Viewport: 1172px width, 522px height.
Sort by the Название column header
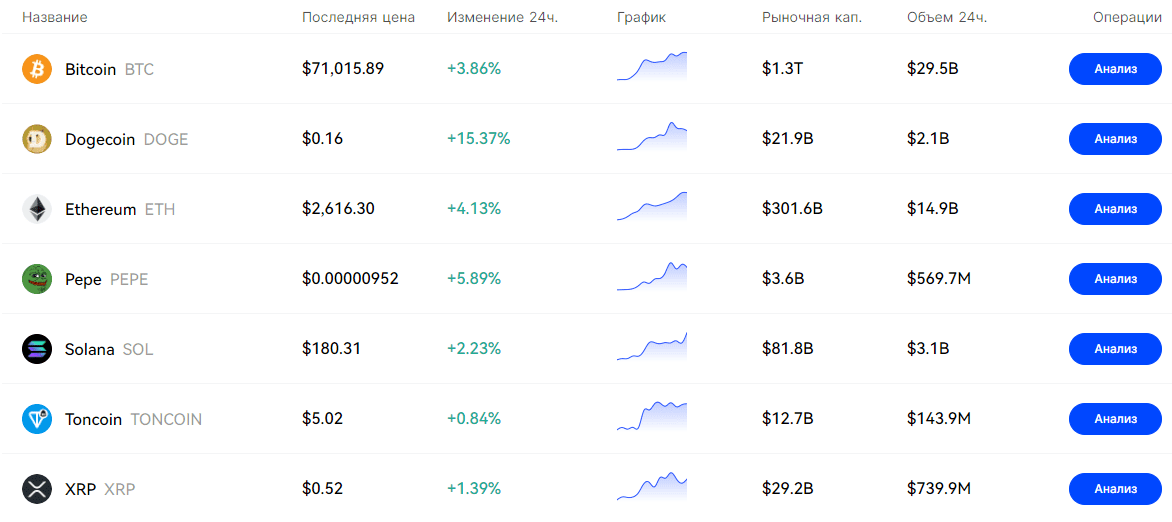(x=54, y=18)
